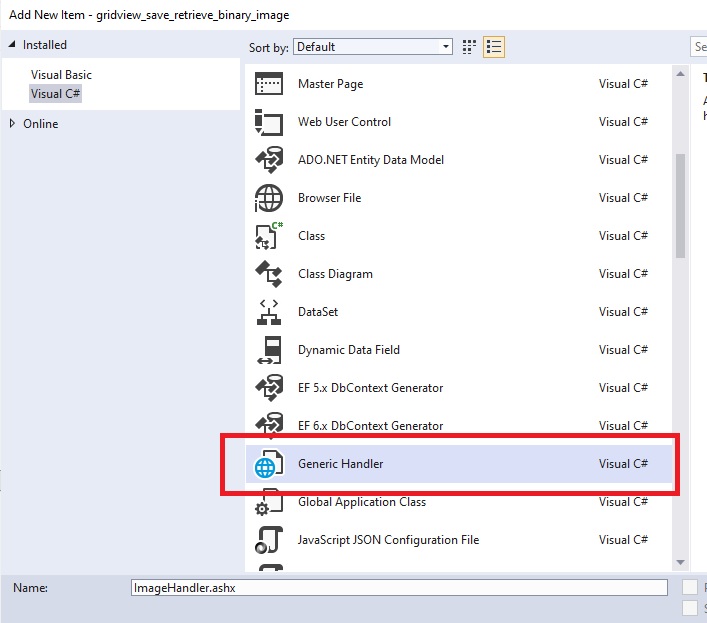The height and width of the screenshot is (623, 707).
Task: Select Visual C# language category
Action: coord(55,94)
